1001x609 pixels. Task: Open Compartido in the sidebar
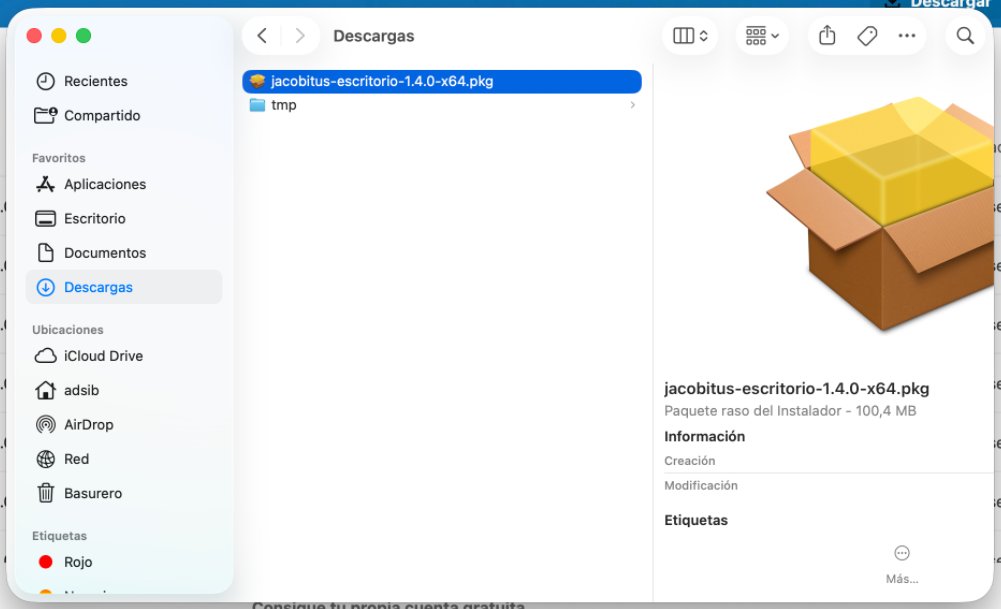pos(124,116)
